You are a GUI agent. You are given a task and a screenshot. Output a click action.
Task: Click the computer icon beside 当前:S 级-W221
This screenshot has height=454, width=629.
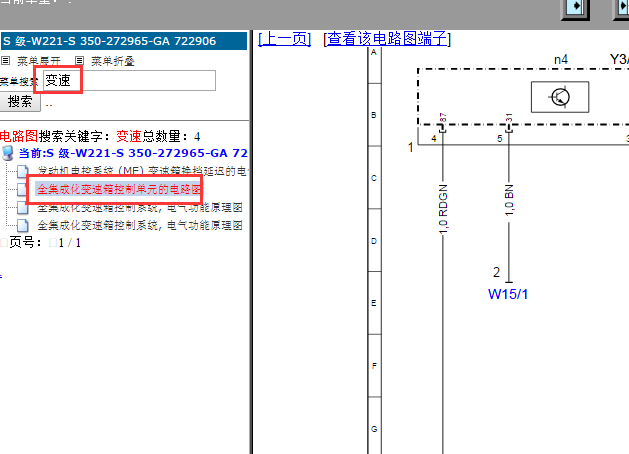[x=8, y=153]
